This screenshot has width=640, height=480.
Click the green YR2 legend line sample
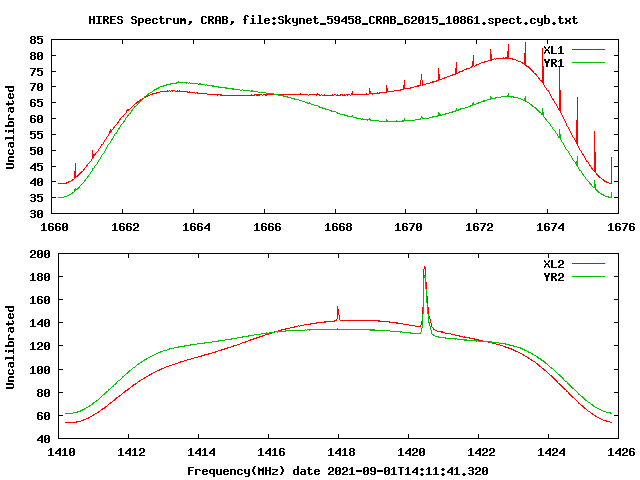588,277
